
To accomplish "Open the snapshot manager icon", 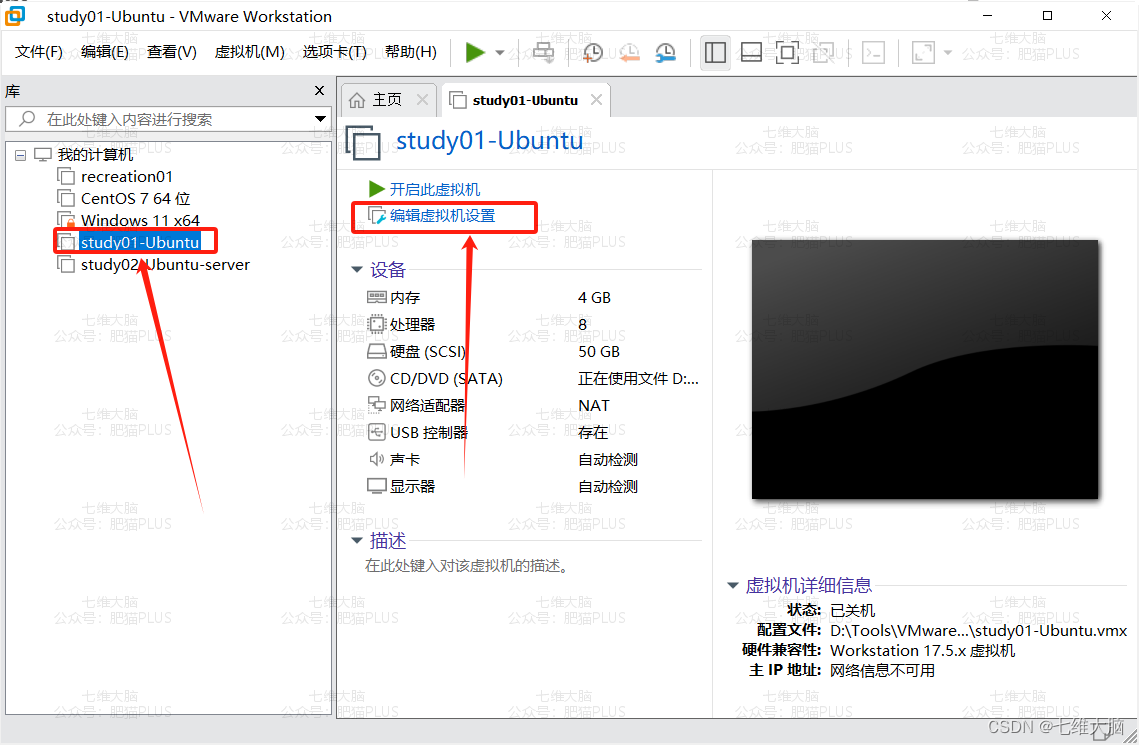I will (665, 52).
